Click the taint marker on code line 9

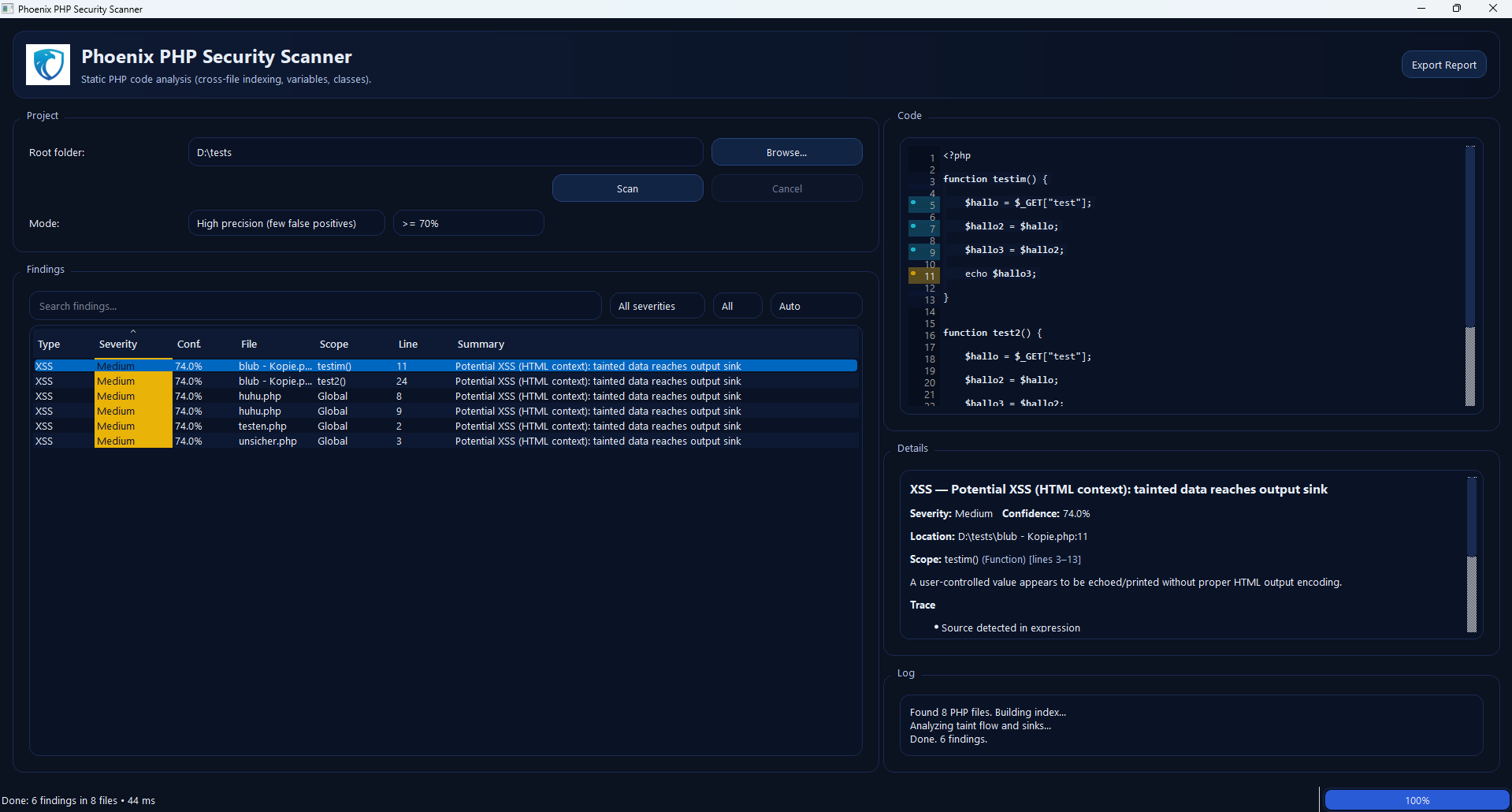(x=913, y=250)
